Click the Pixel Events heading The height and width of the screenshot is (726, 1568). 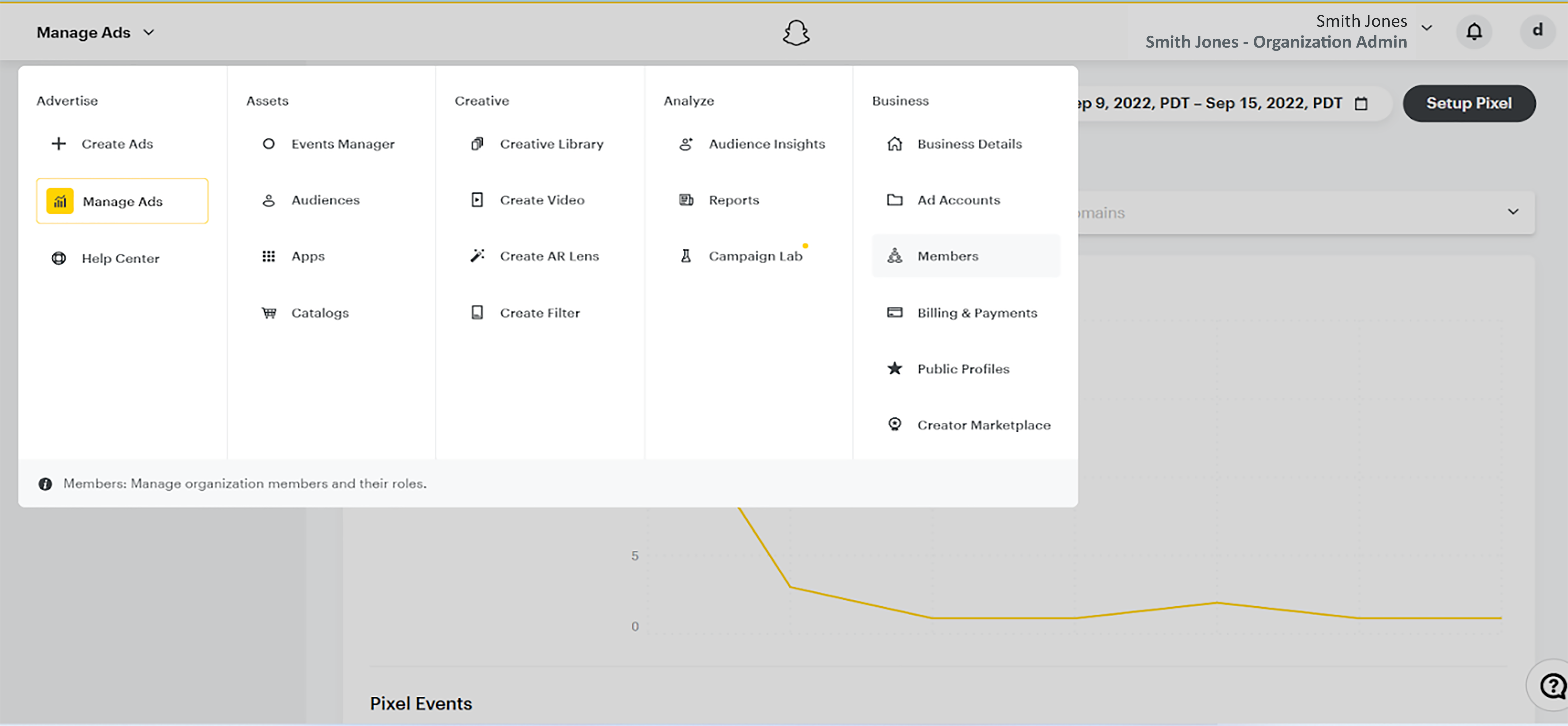(421, 704)
